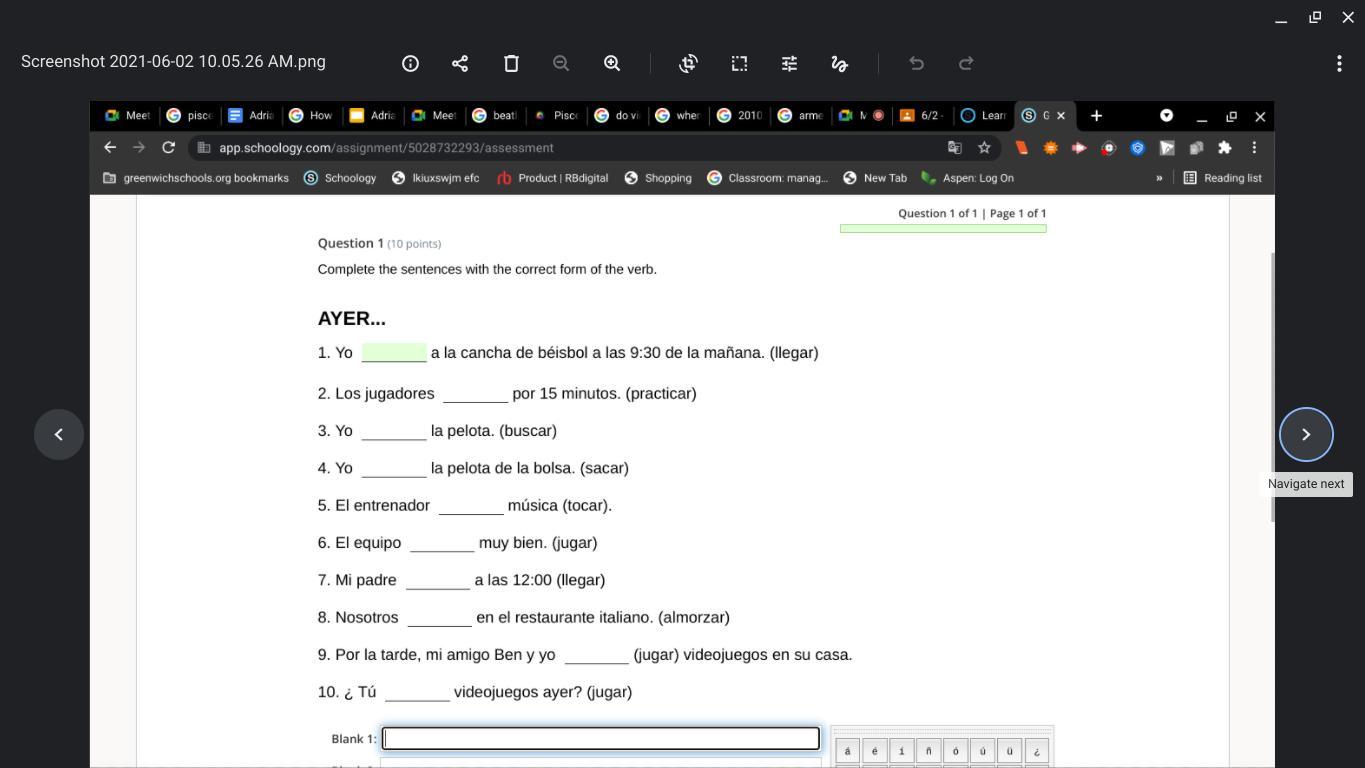Open the Reading list button
Viewport: 1365px width, 768px height.
click(1222, 178)
